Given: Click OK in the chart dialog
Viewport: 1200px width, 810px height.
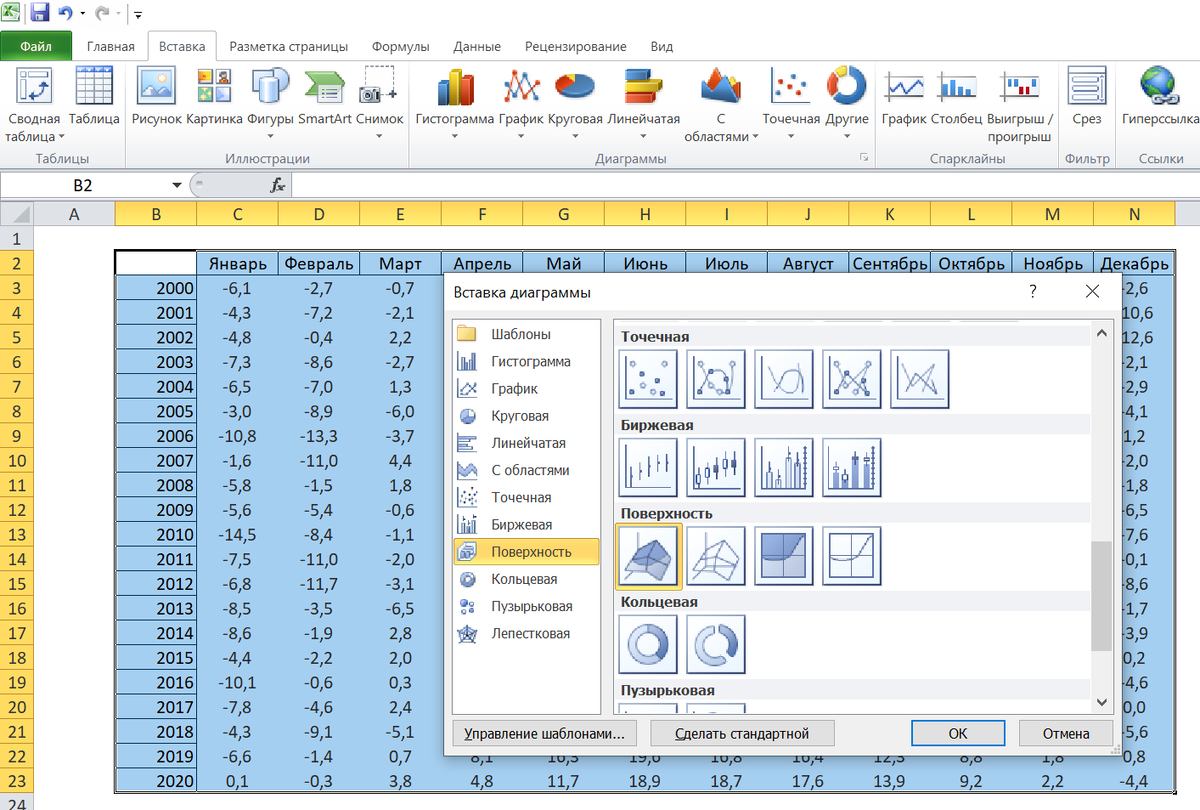Looking at the screenshot, I should [958, 733].
